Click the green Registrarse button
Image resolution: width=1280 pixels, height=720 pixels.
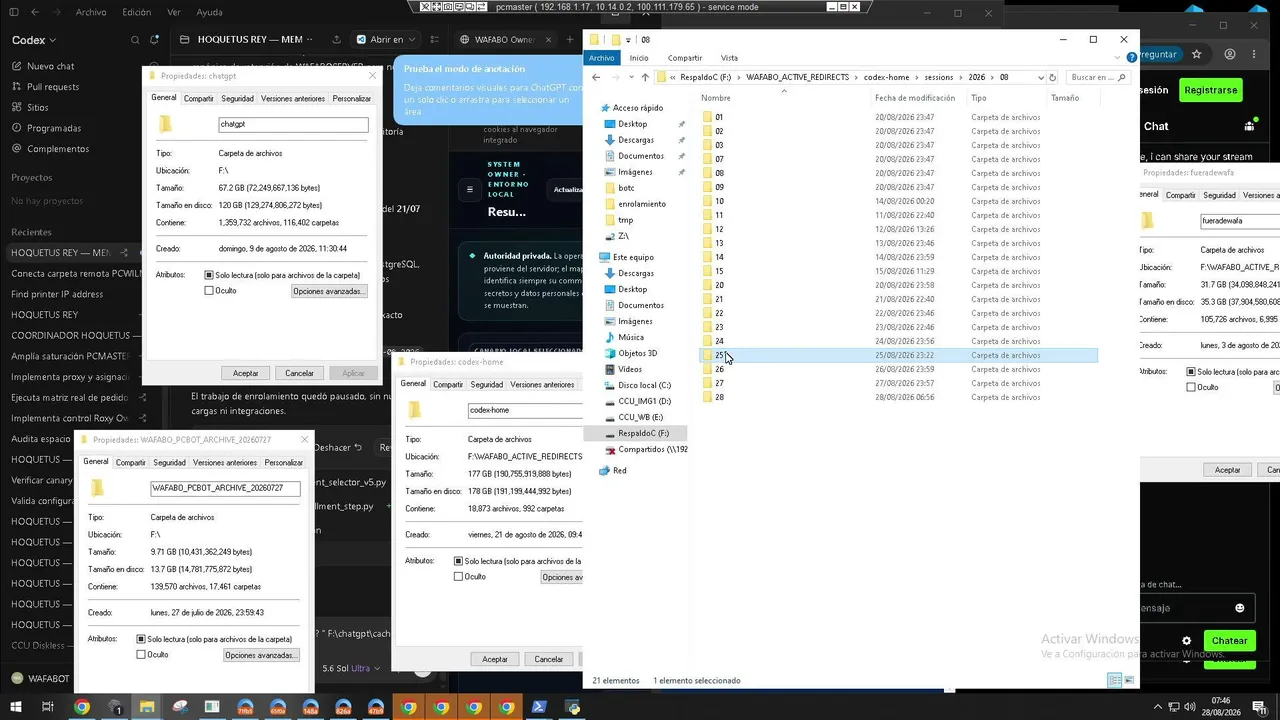coord(1210,90)
